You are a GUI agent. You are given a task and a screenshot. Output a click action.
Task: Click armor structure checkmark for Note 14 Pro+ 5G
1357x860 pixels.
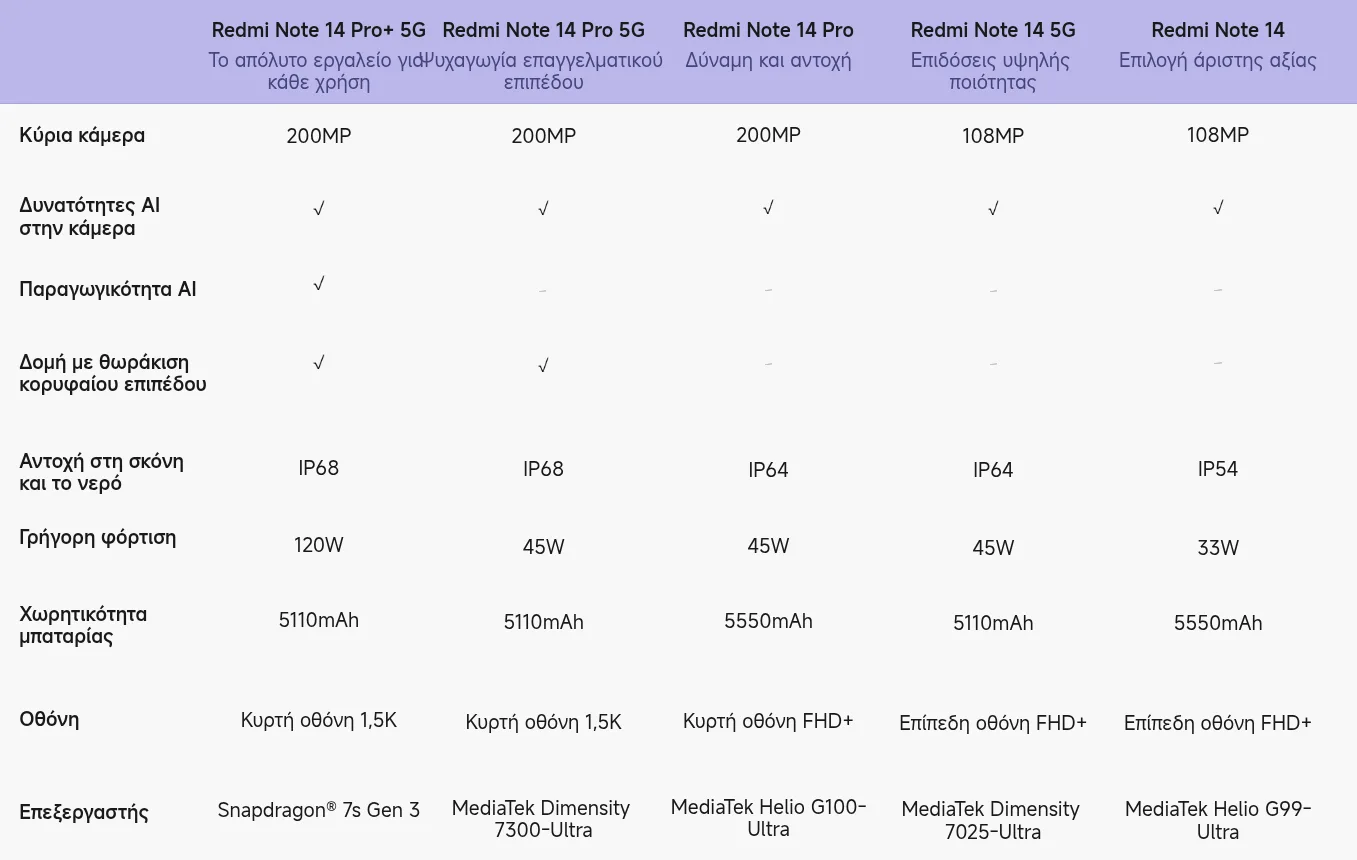pos(319,362)
